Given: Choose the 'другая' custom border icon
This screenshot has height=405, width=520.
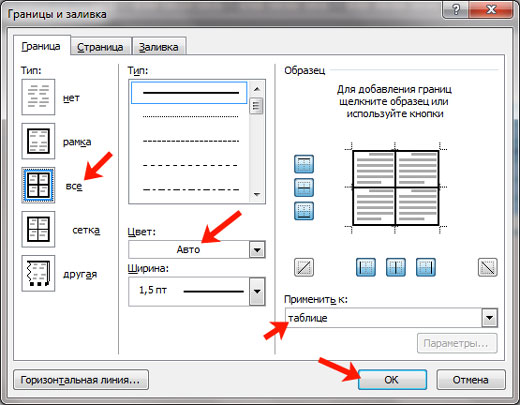Looking at the screenshot, I should pyautogui.click(x=38, y=273).
